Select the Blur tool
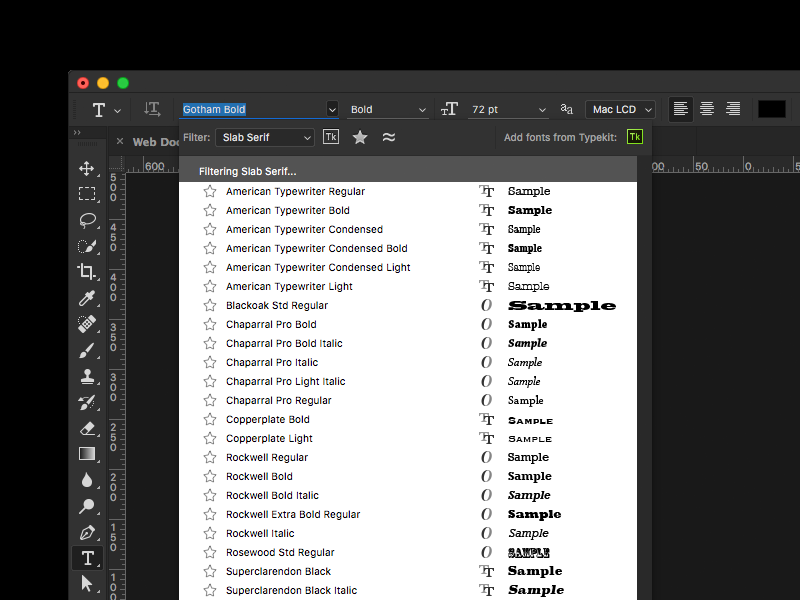 [x=87, y=480]
